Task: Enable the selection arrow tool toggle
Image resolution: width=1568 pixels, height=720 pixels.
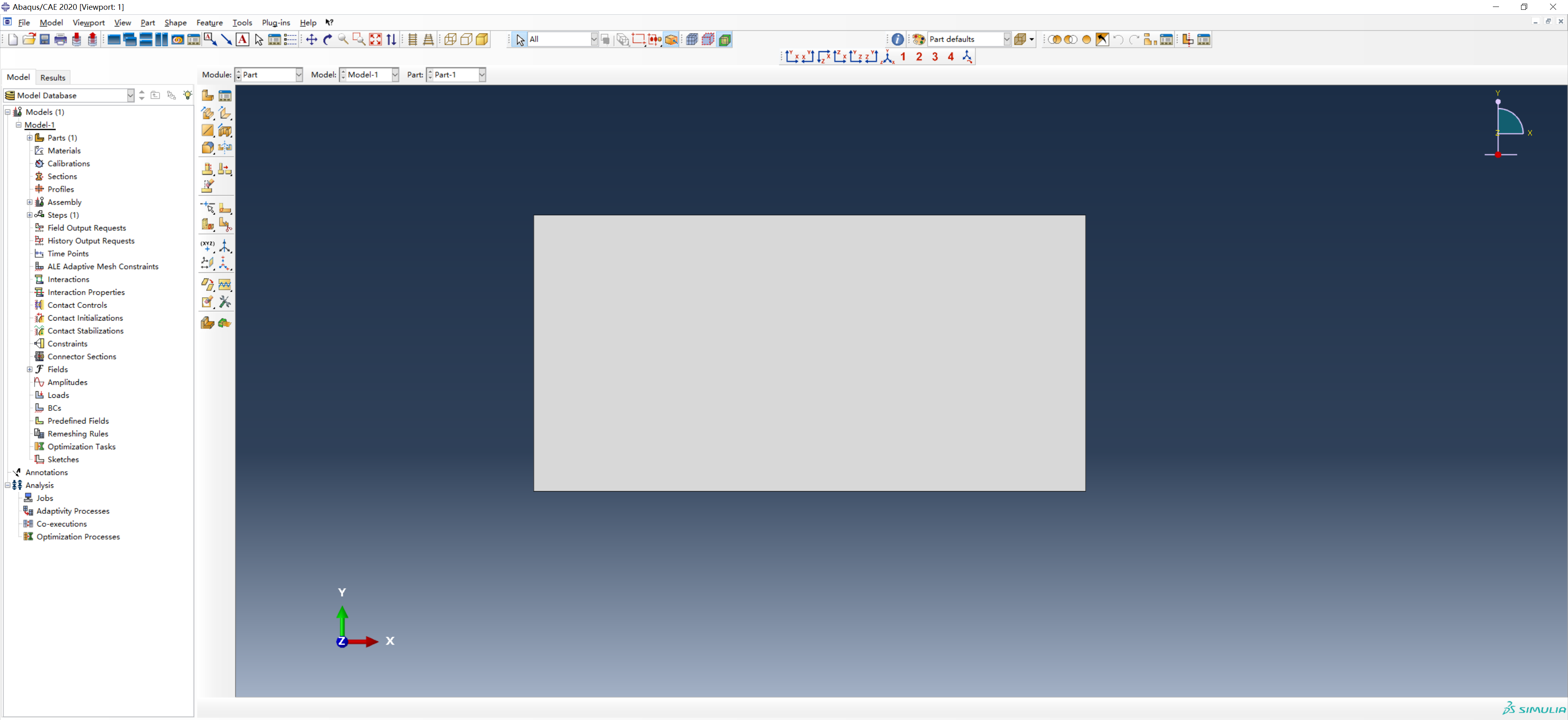Action: (520, 40)
